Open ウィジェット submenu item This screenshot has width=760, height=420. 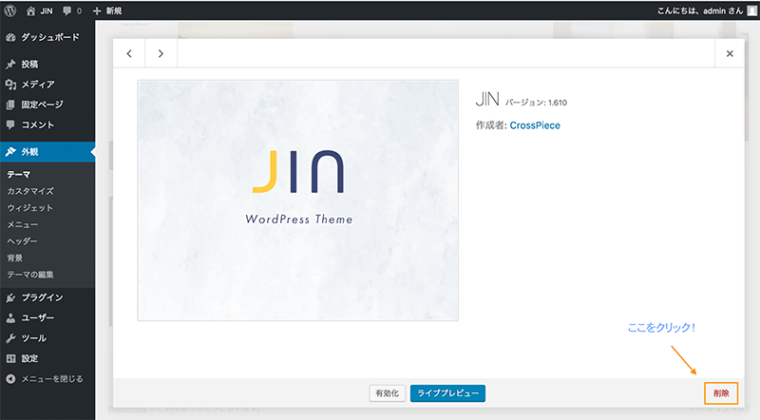click(30, 208)
